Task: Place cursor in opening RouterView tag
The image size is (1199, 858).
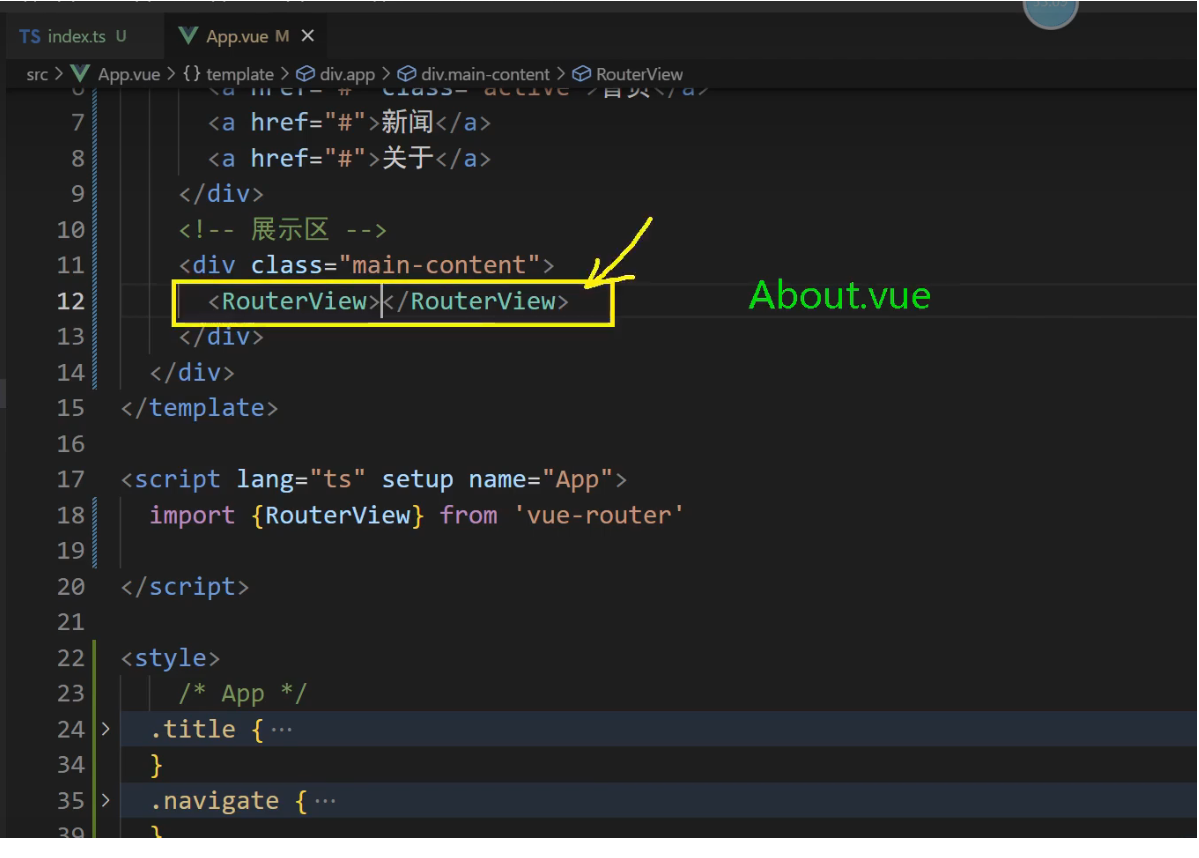Action: 294,301
